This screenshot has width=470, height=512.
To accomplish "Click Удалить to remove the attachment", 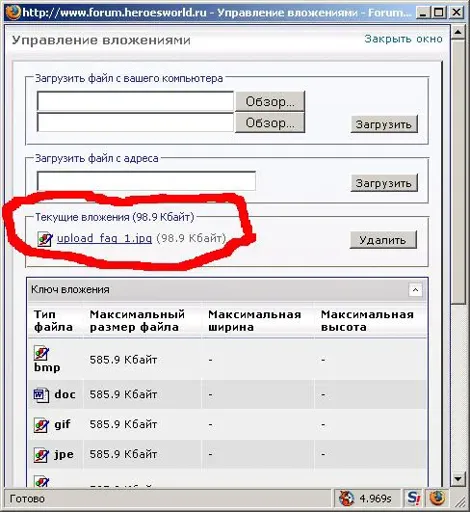I will pyautogui.click(x=383, y=240).
